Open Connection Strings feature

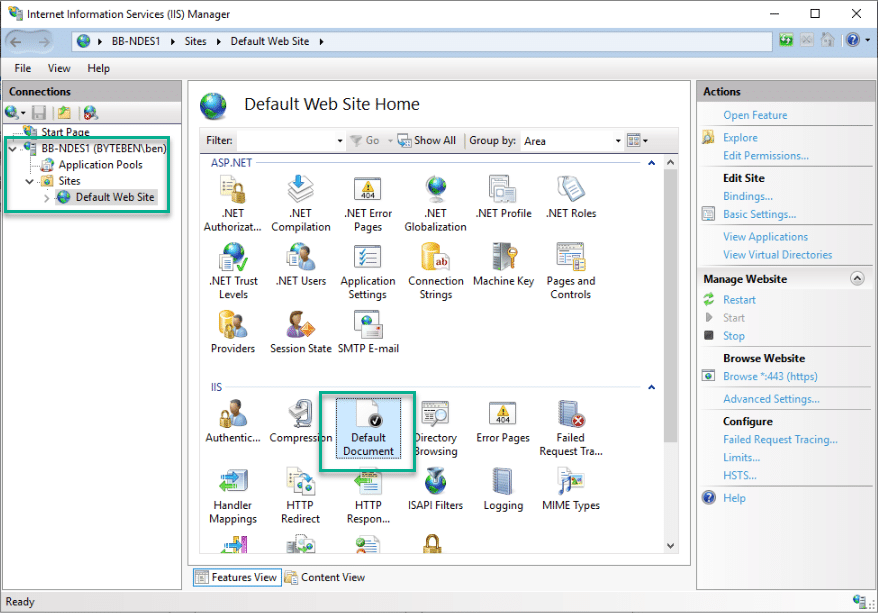coord(436,271)
